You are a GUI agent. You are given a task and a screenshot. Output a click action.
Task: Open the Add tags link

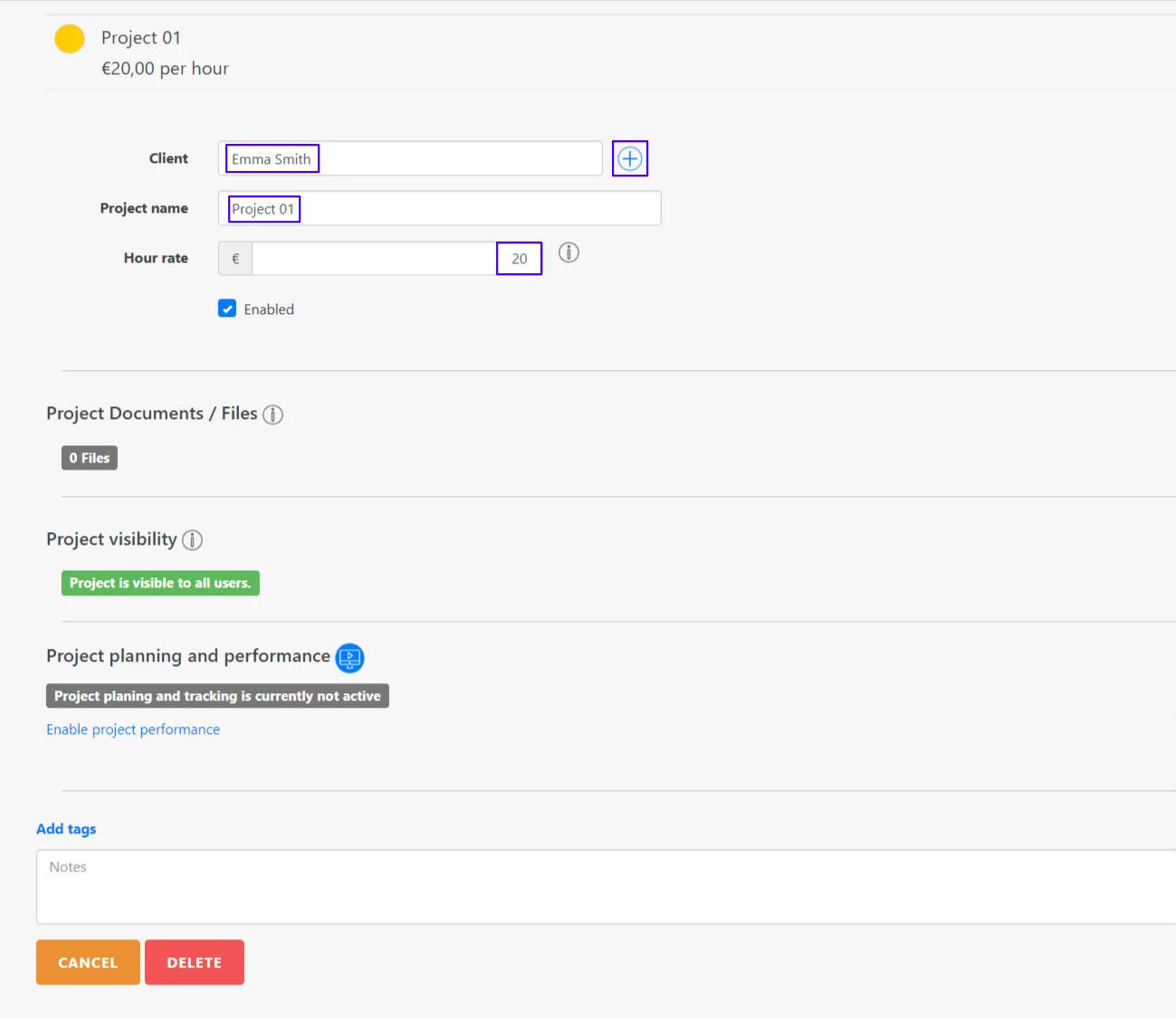[x=65, y=829]
